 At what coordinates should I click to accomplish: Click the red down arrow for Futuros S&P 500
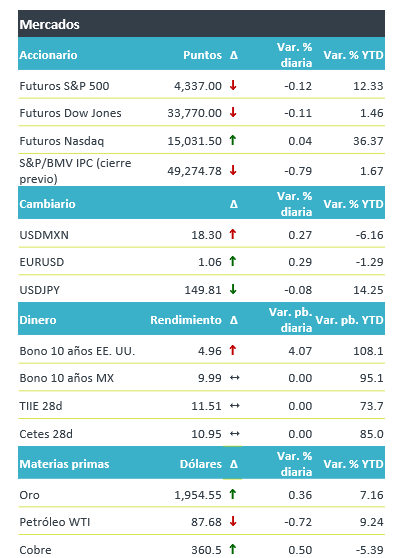click(x=233, y=85)
